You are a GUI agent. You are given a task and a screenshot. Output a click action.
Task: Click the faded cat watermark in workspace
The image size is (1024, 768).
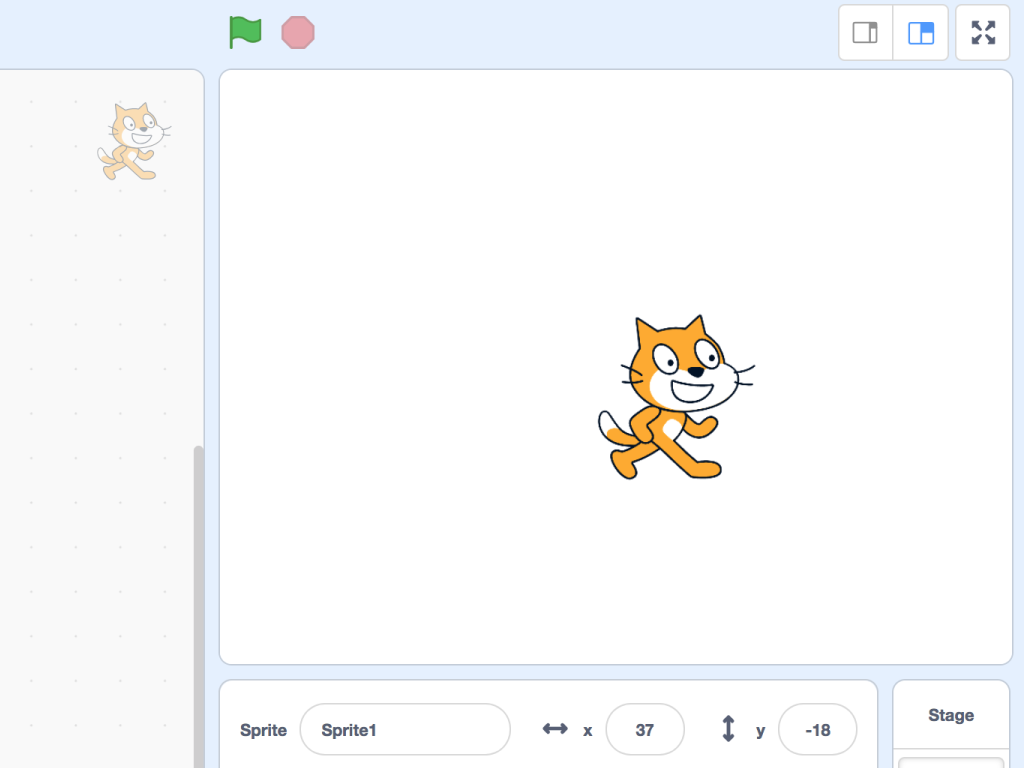coord(134,141)
